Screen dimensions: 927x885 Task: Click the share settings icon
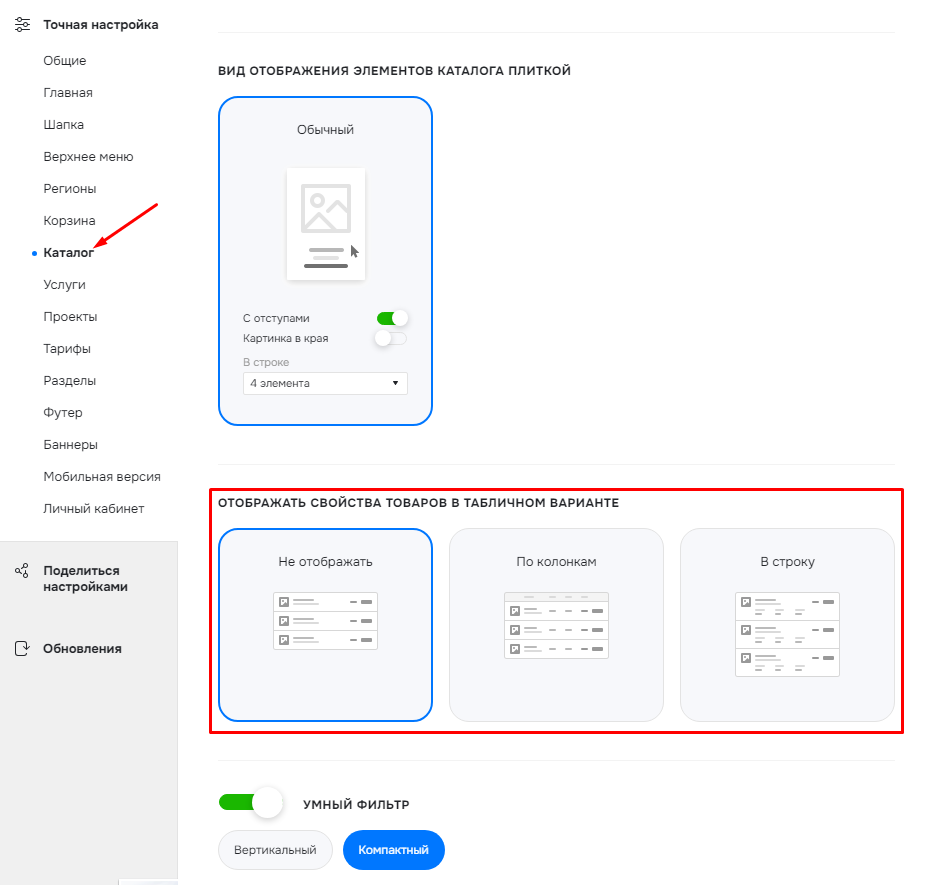[x=22, y=571]
